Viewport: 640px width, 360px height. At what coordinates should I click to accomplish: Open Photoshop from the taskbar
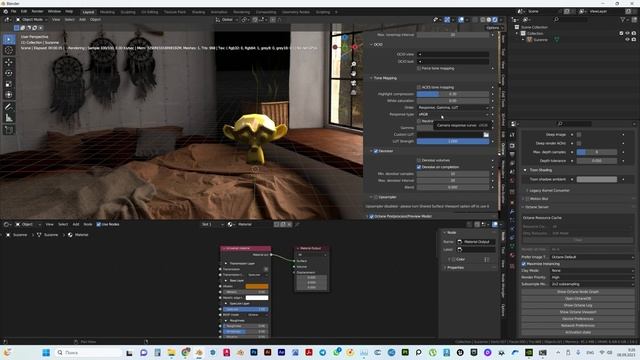tap(254, 352)
